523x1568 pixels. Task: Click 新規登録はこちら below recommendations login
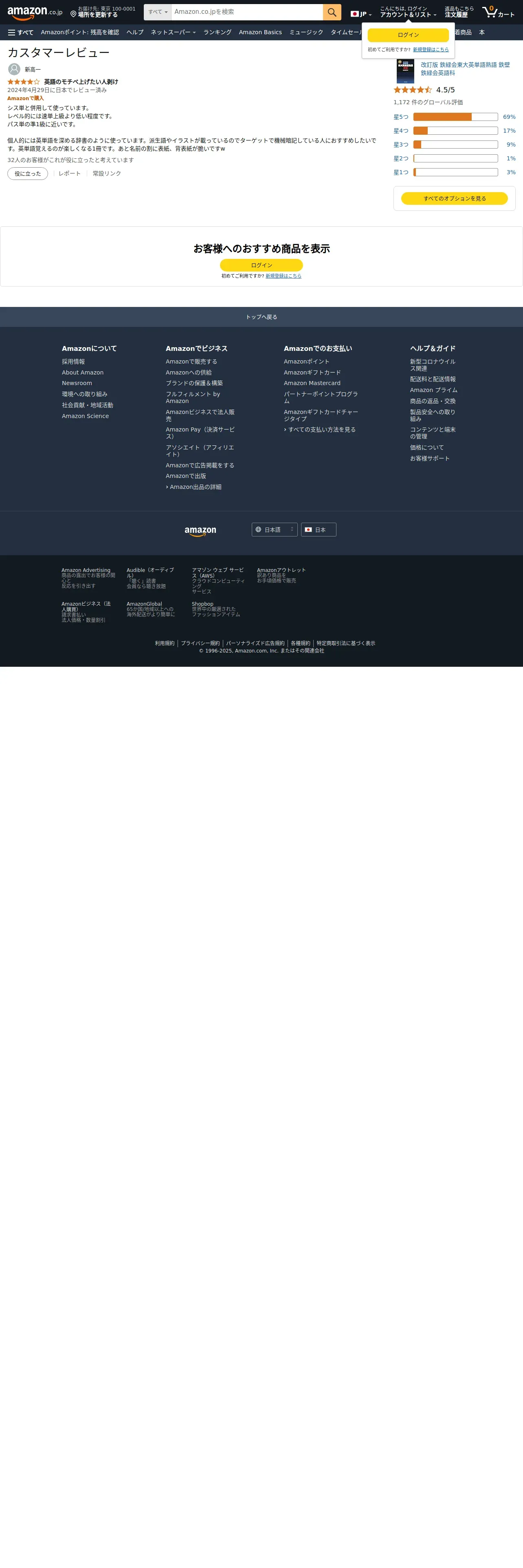(283, 276)
